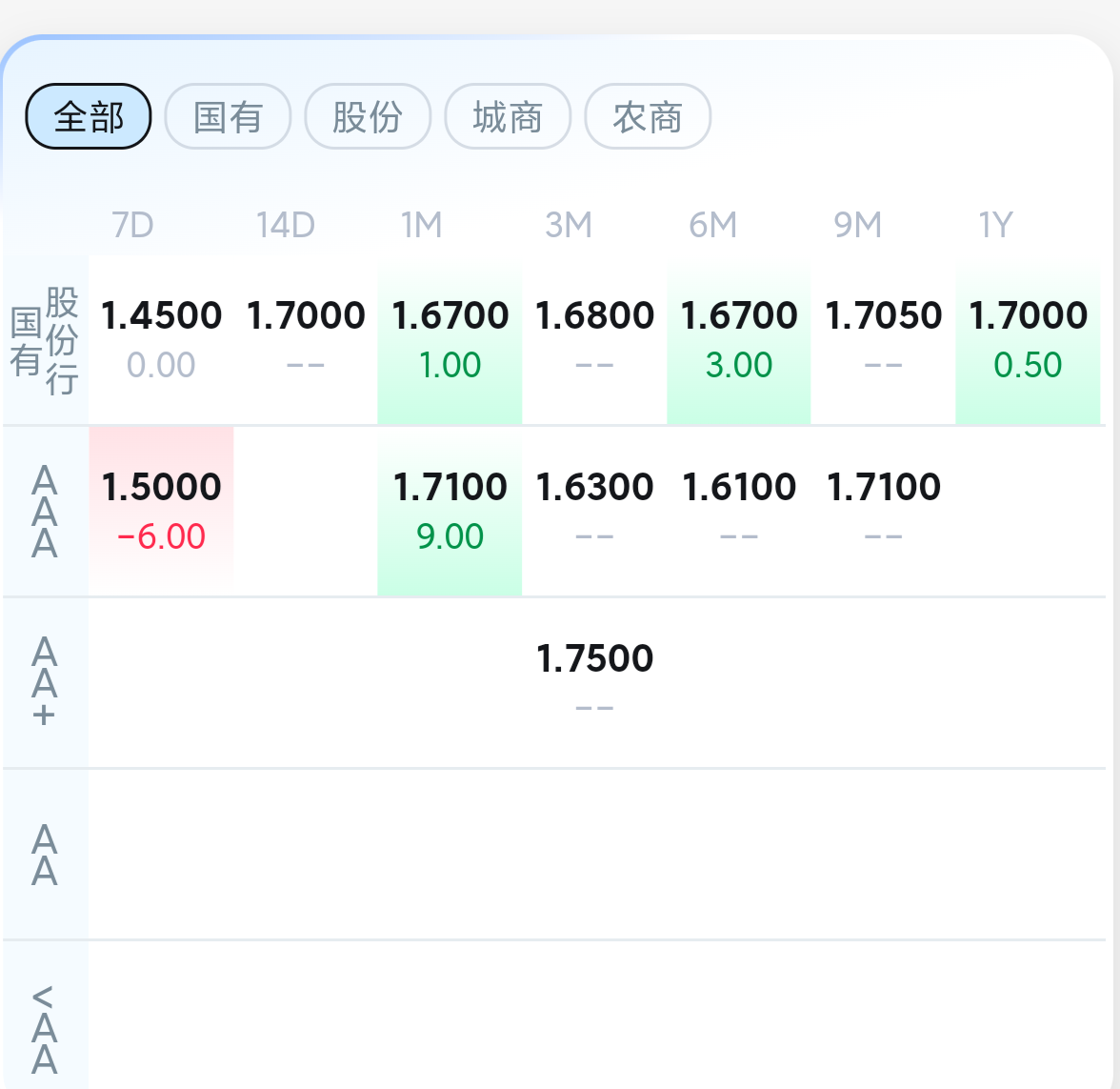
Task: Click the <AA row label
Action: 45,1027
